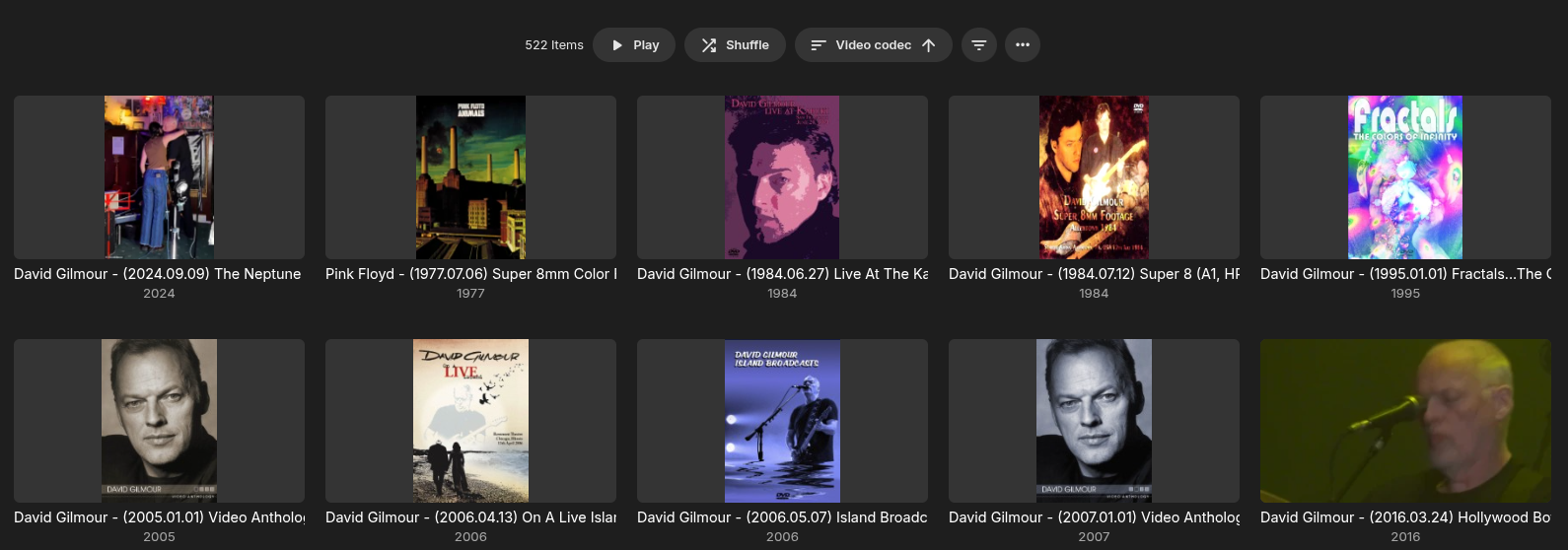Open the three-dot more options menu
Screen dimensions: 1568x550
coord(1023,45)
